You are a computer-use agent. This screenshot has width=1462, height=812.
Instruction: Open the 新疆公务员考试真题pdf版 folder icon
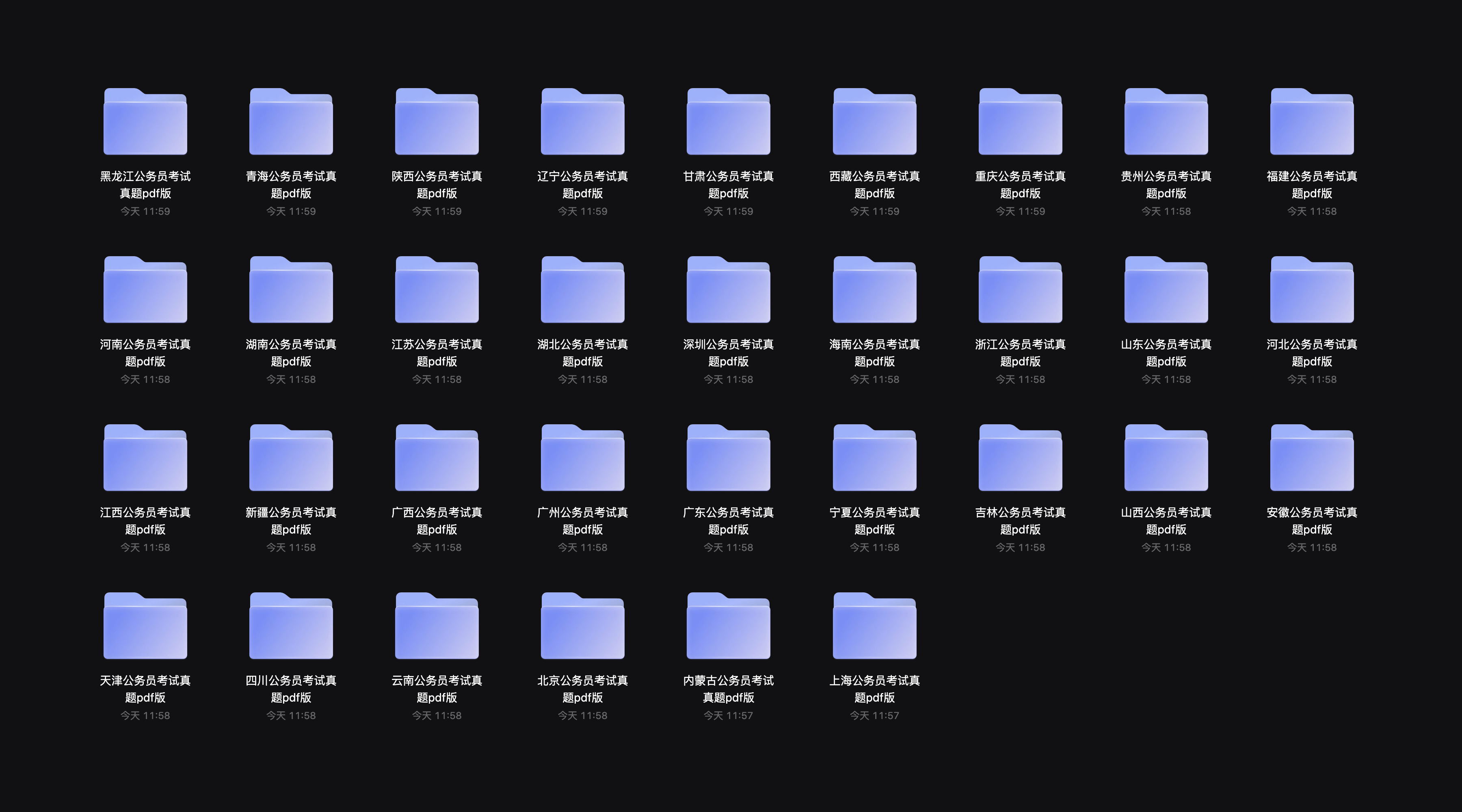[291, 457]
